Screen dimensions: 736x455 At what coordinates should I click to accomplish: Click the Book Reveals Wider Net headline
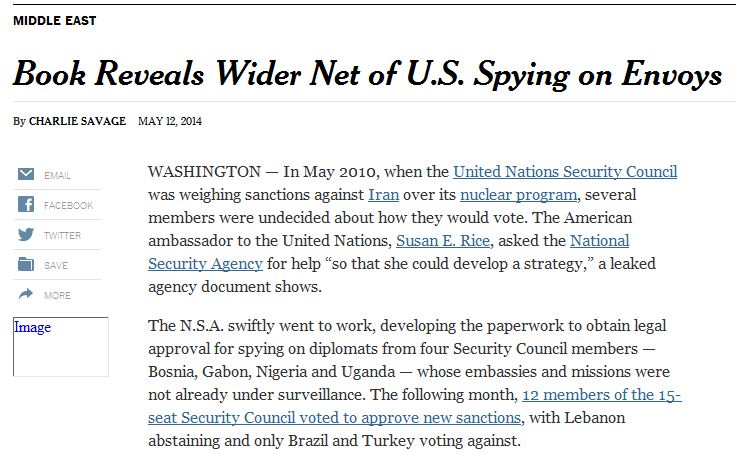[367, 74]
